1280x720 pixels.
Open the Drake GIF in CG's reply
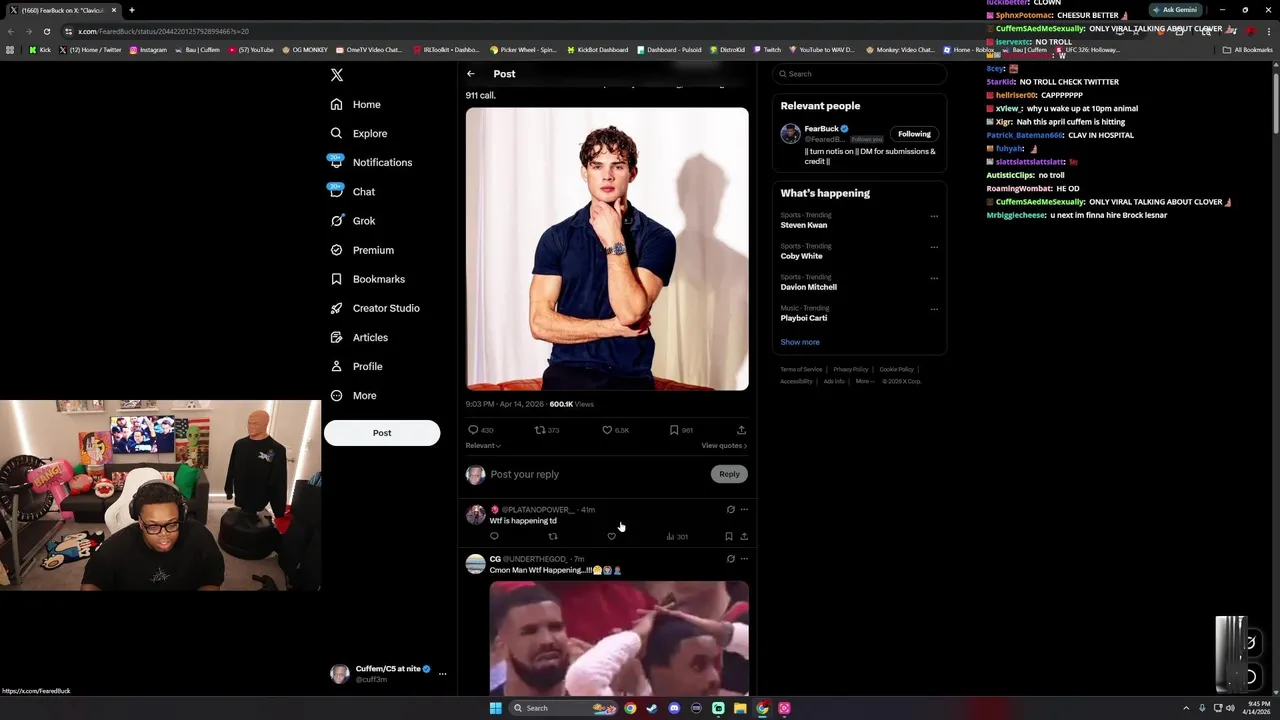(619, 638)
